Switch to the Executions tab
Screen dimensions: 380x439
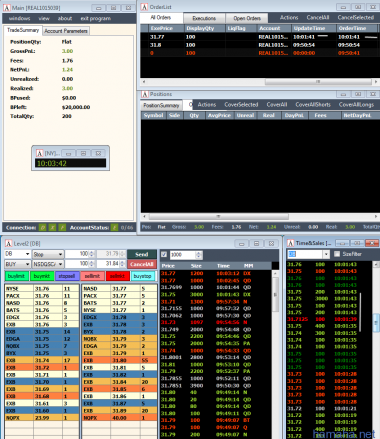click(204, 18)
